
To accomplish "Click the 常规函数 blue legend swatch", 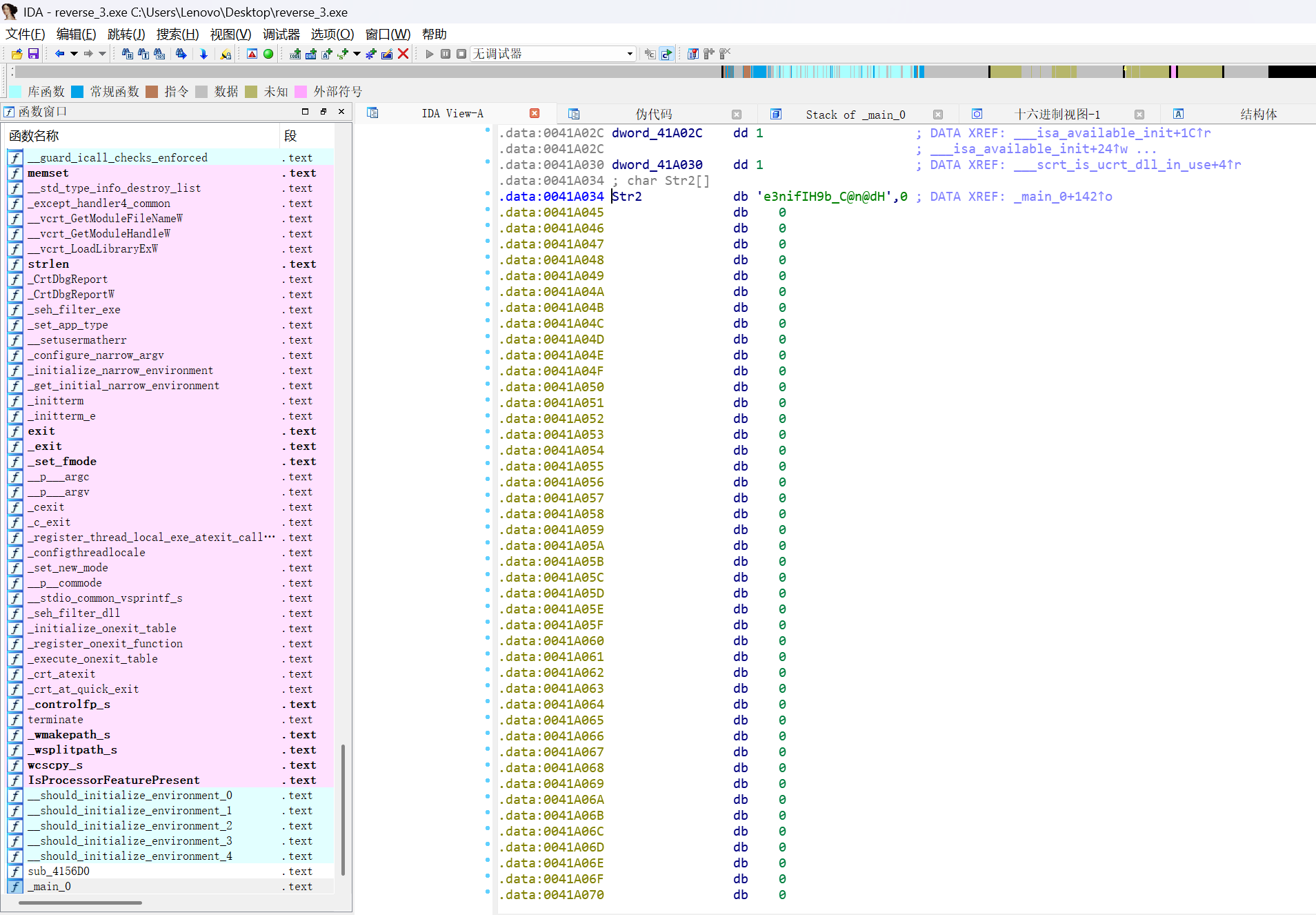I will click(77, 92).
